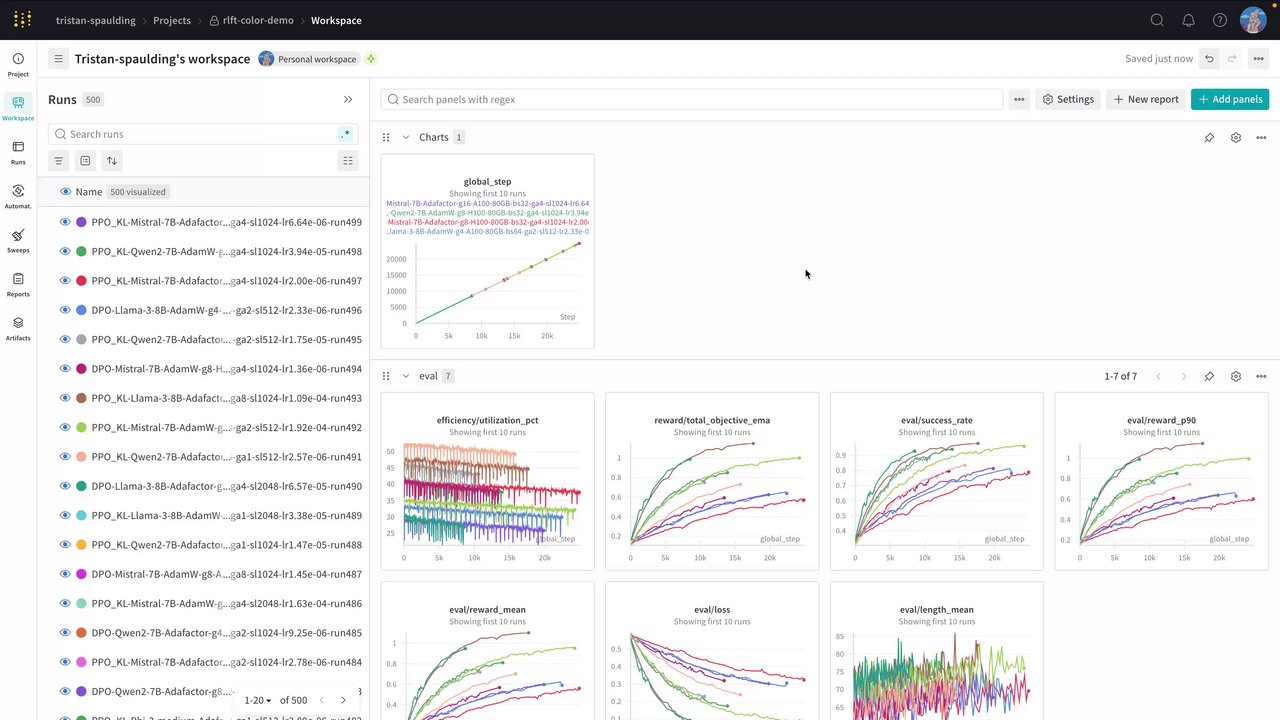1280x720 pixels.
Task: Toggle visibility of DPO-Llama-3-8B run496
Action: coord(65,310)
